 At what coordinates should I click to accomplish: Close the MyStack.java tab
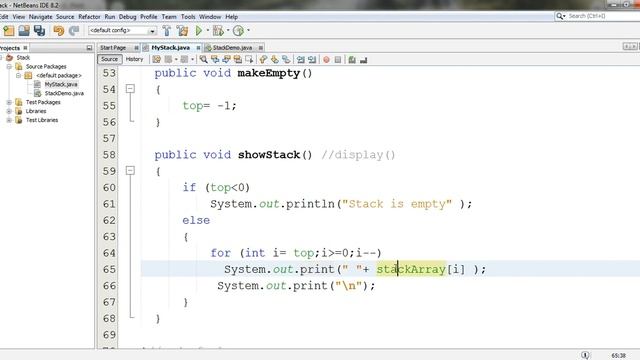click(x=198, y=48)
